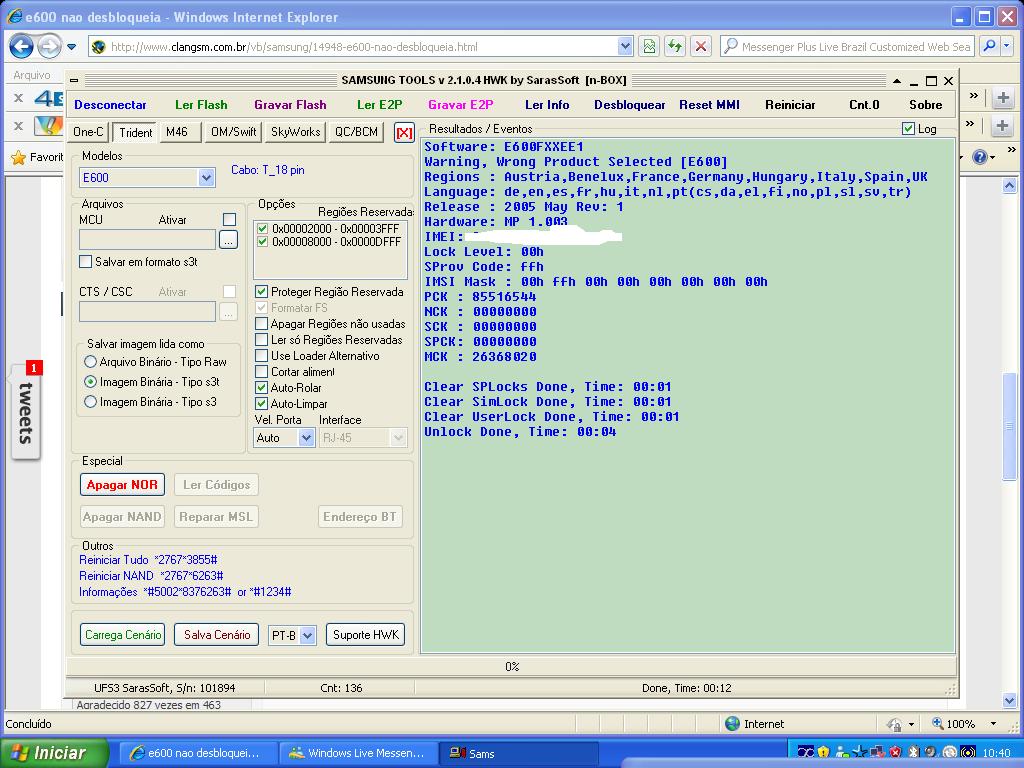Click the red [X] button beside QC/BCM tab
Screen dimensions: 1024x768
click(x=404, y=133)
